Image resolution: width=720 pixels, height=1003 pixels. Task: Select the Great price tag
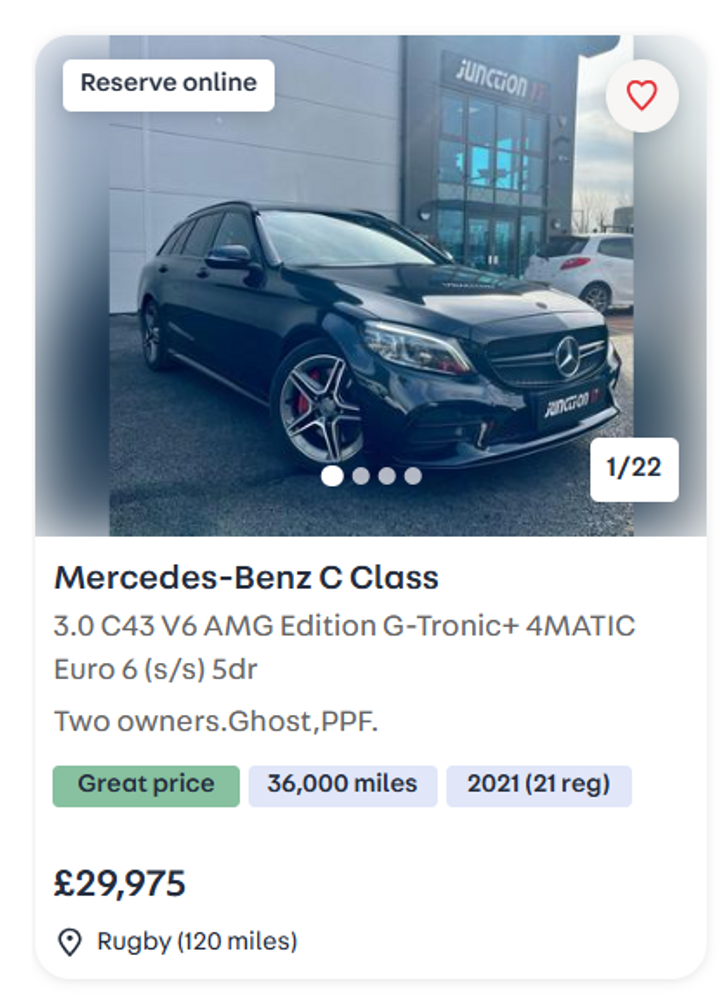[146, 785]
